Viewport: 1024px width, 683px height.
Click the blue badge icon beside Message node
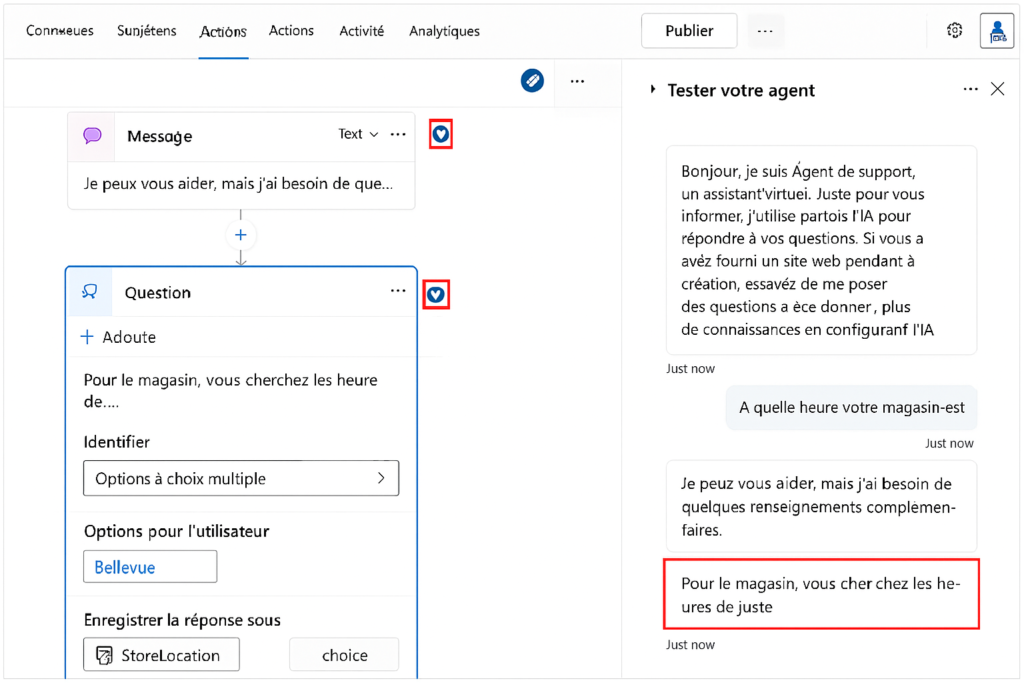click(441, 134)
